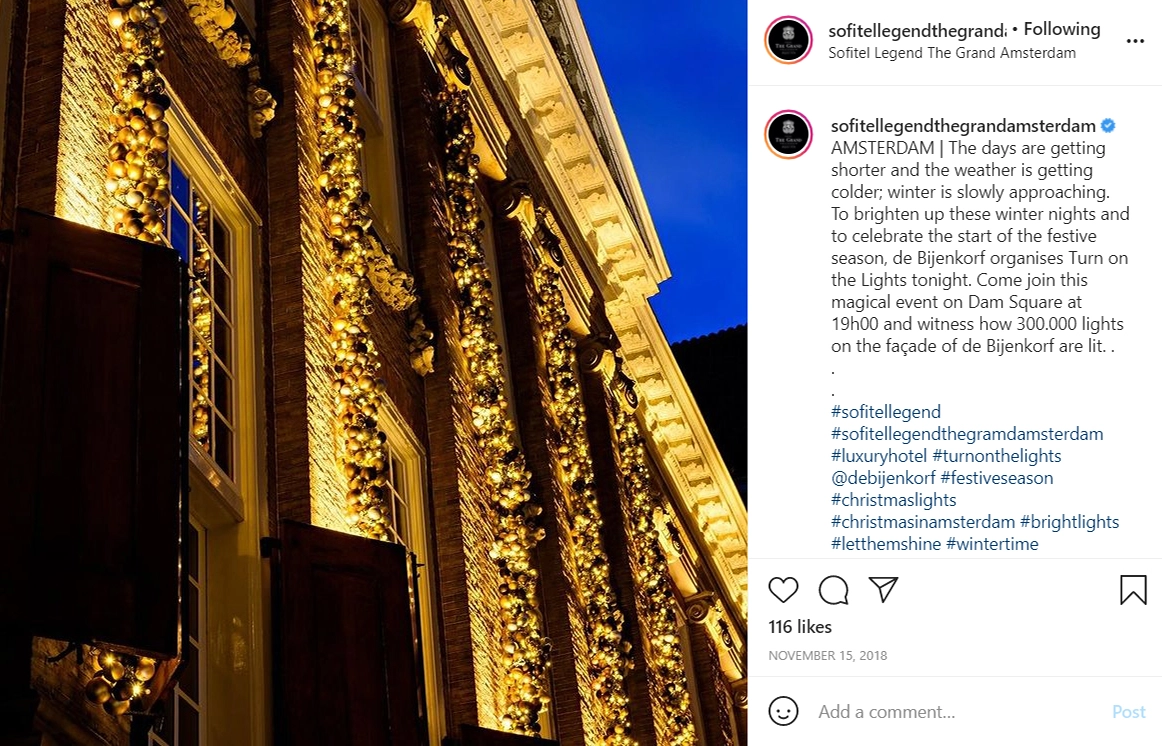Screen dimensions: 1162x746
Task: Open the #luxuryhotel hashtag
Action: pyautogui.click(x=879, y=456)
